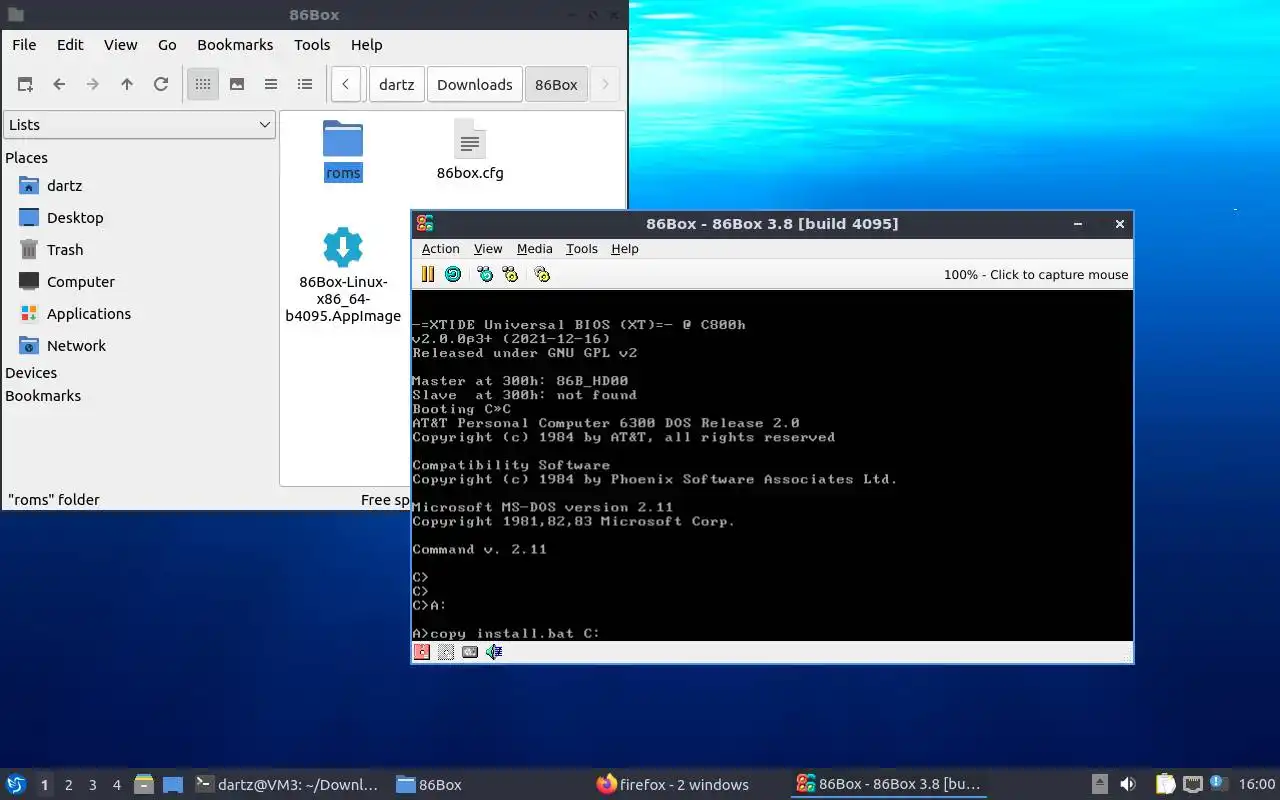This screenshot has height=800, width=1280.
Task: Switch to thumbnail view mode
Action: click(237, 85)
